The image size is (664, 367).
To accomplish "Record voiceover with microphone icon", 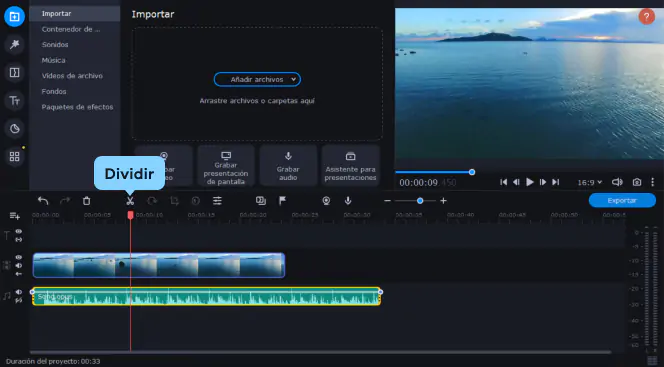I will point(348,201).
